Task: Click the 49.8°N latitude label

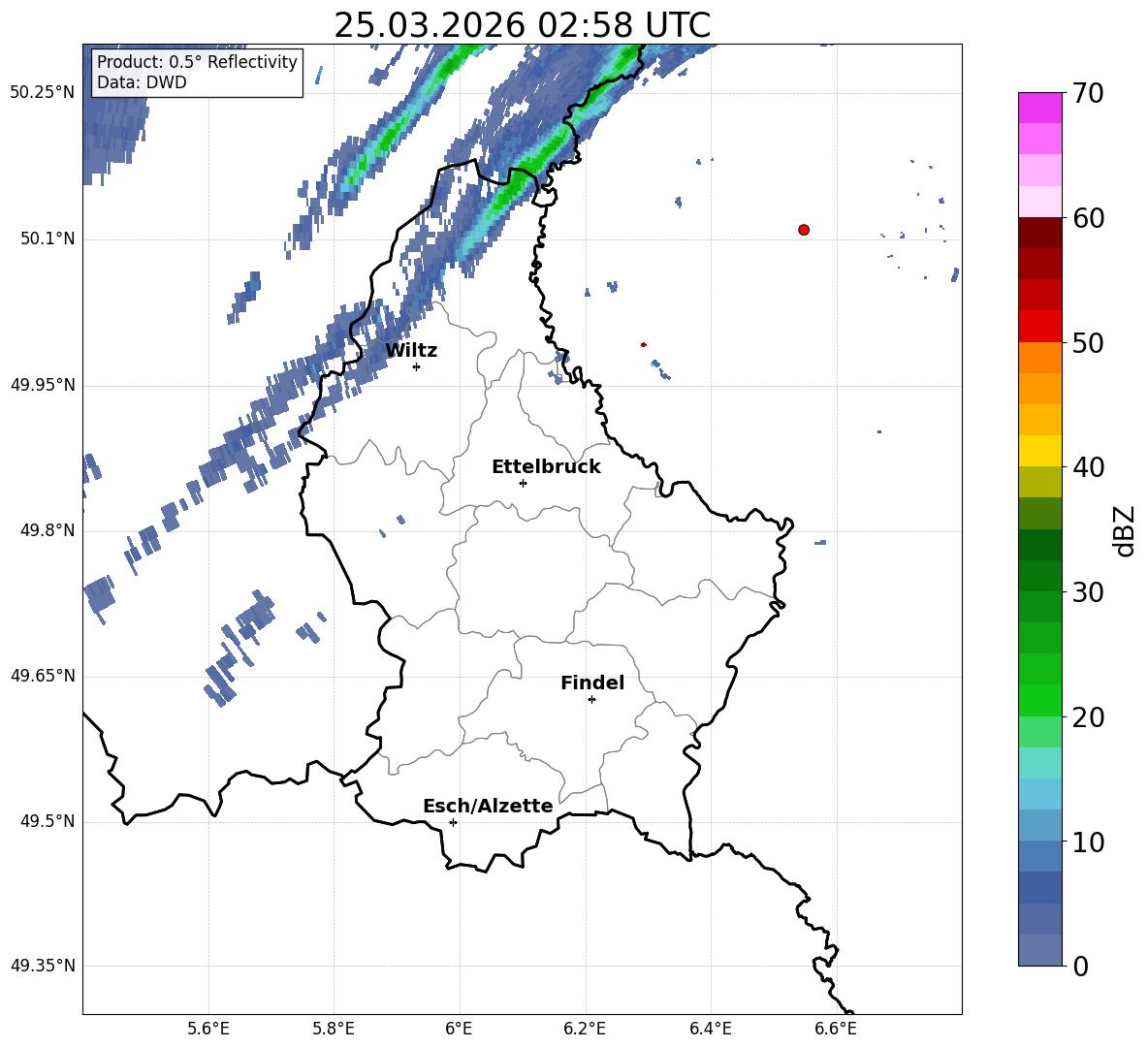Action: click(47, 530)
